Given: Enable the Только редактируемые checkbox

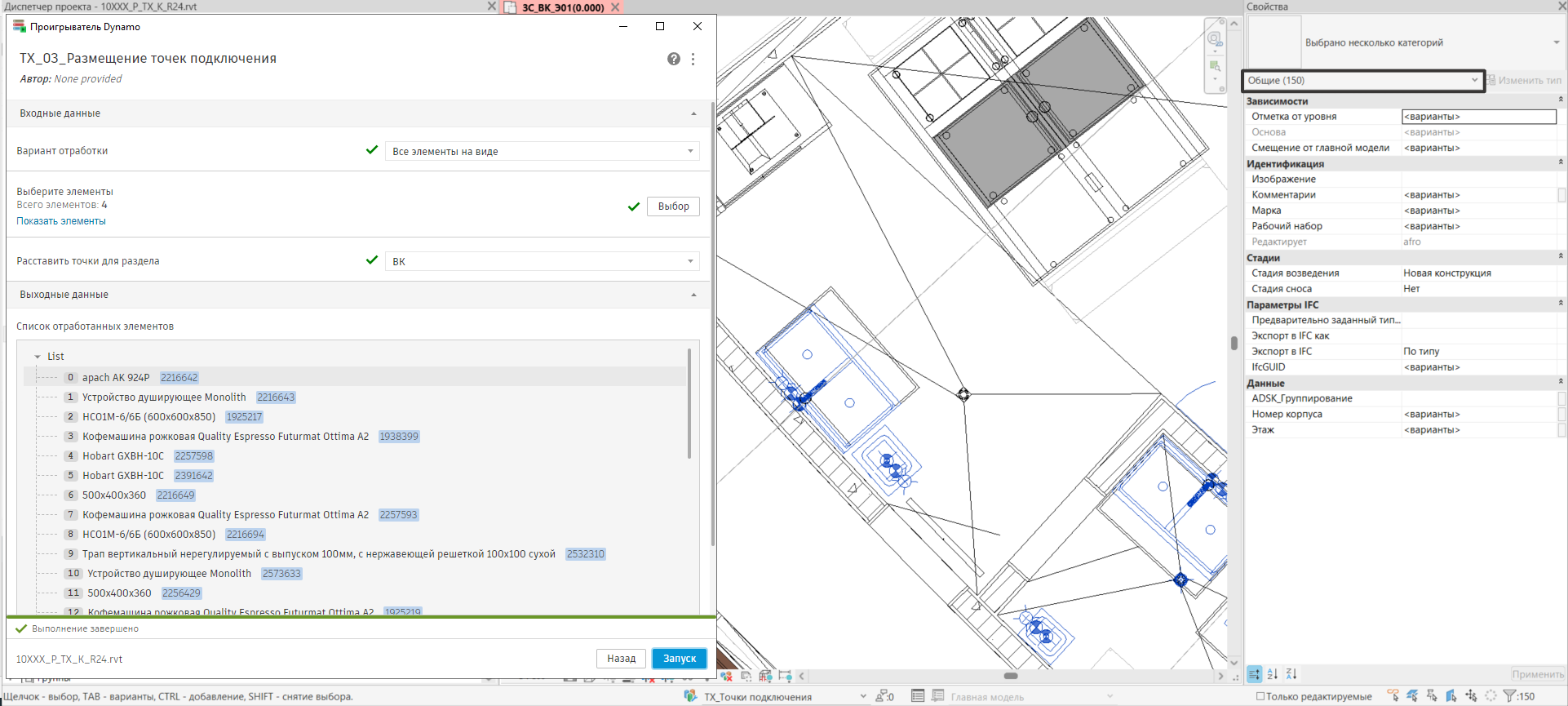Looking at the screenshot, I should 1260,696.
